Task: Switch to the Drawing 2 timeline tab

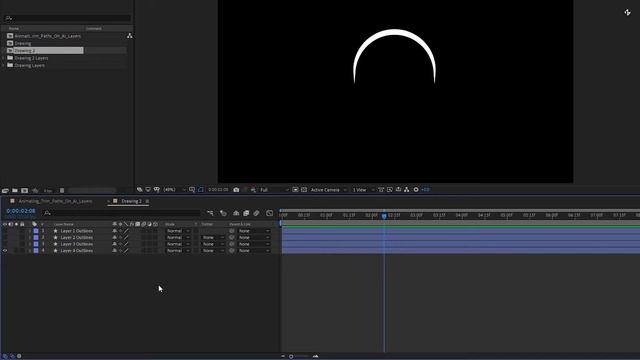Action: (131, 201)
